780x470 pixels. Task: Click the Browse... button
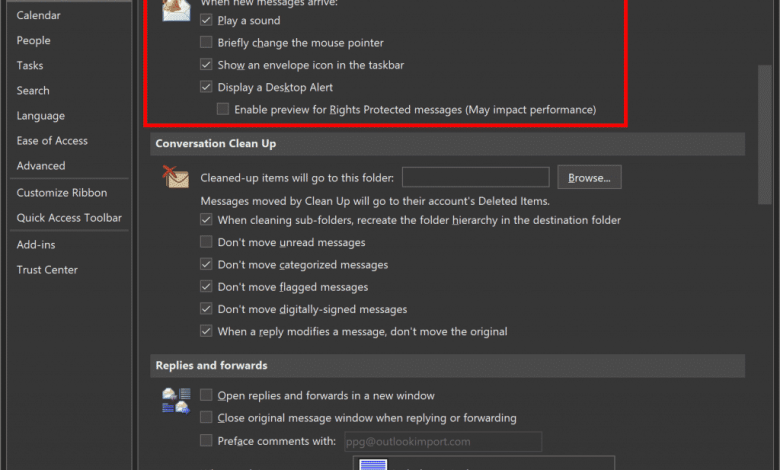coord(589,178)
